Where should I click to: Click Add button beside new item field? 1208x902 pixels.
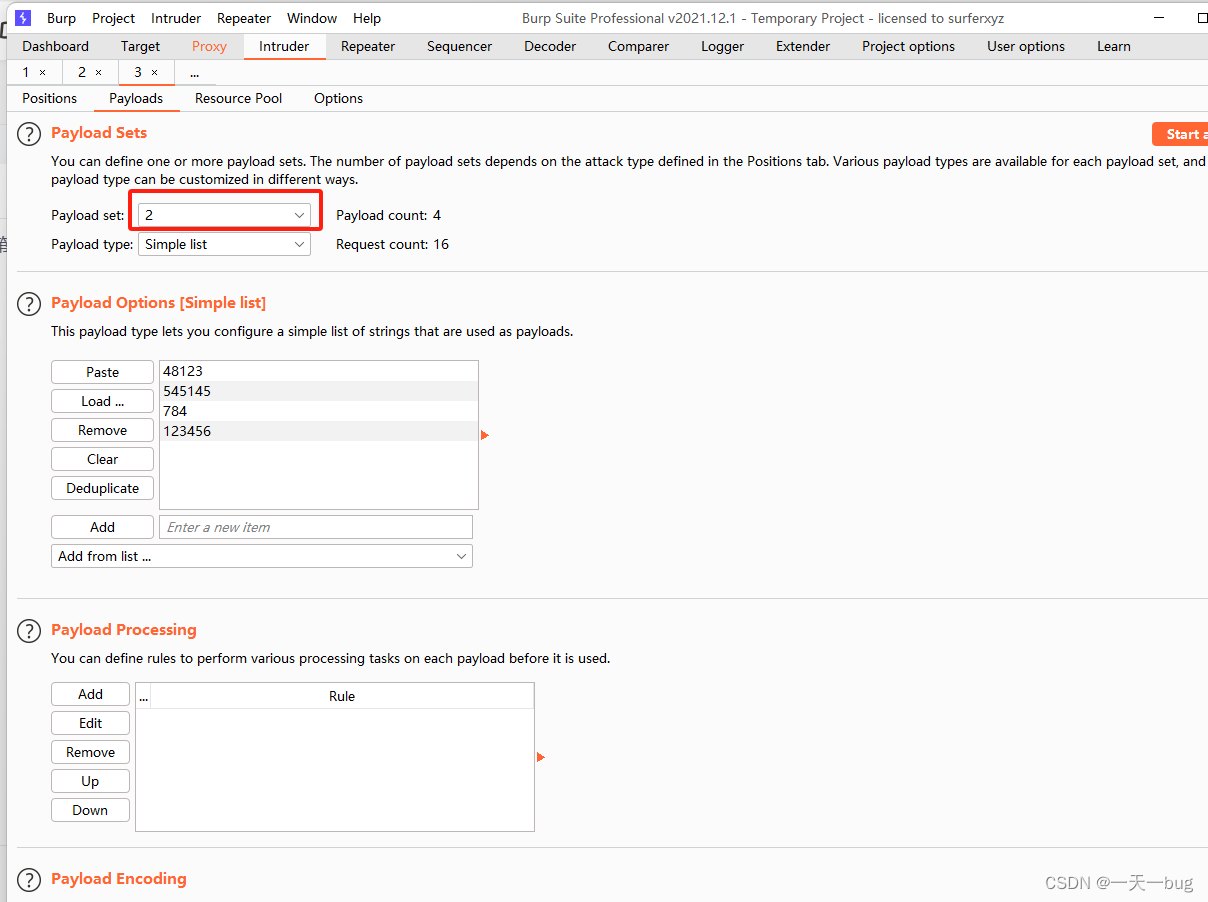tap(103, 527)
